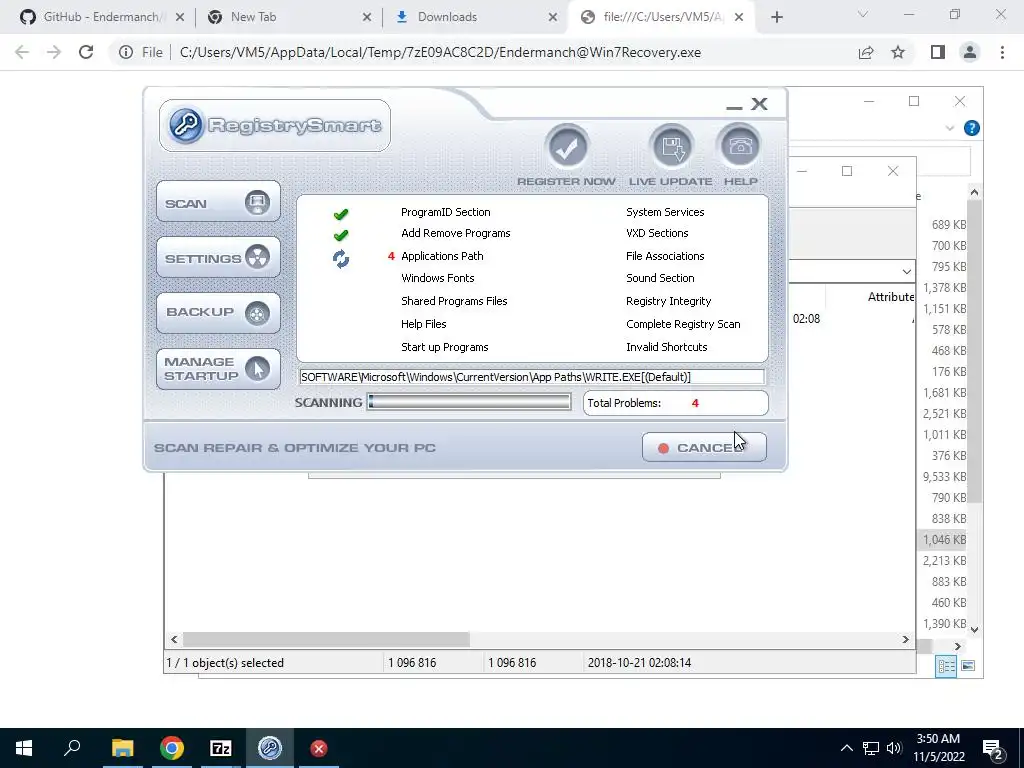
Task: Open the Windows Start menu
Action: point(24,748)
